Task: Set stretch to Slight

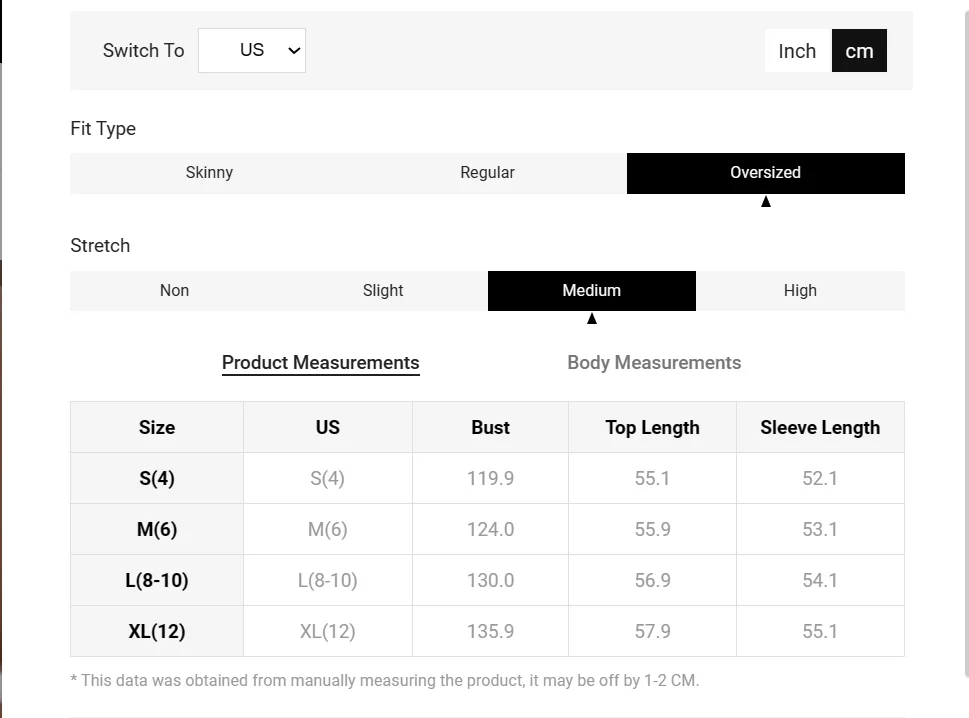Action: (383, 291)
